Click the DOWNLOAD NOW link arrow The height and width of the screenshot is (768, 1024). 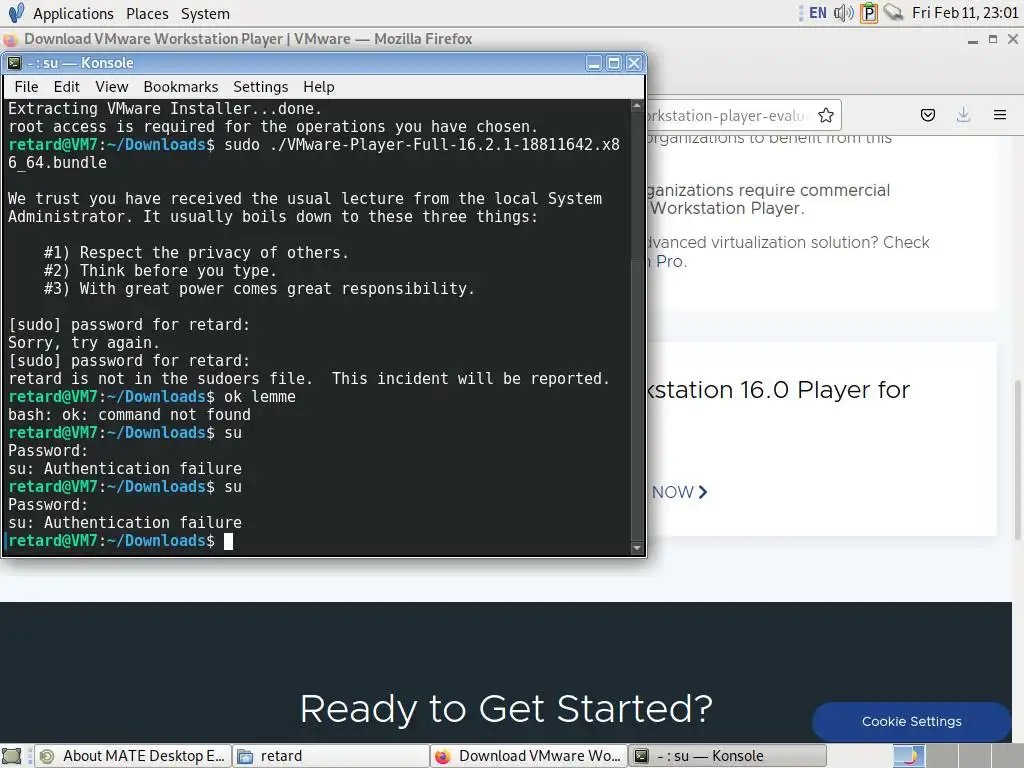(703, 492)
